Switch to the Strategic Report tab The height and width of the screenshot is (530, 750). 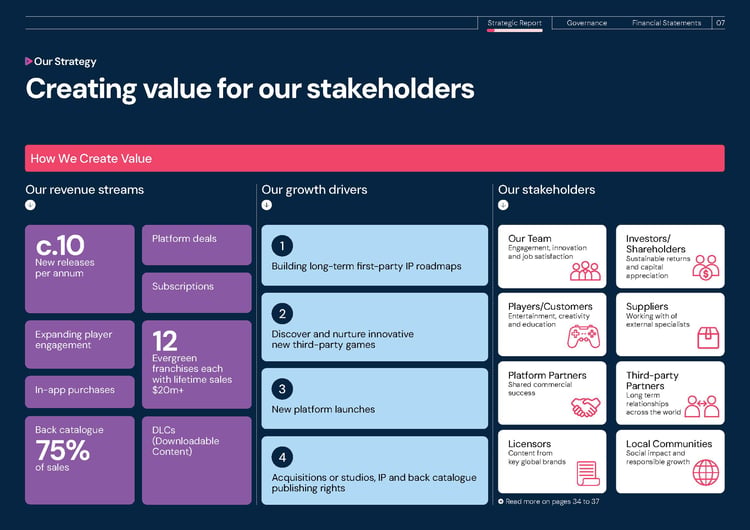pos(515,23)
